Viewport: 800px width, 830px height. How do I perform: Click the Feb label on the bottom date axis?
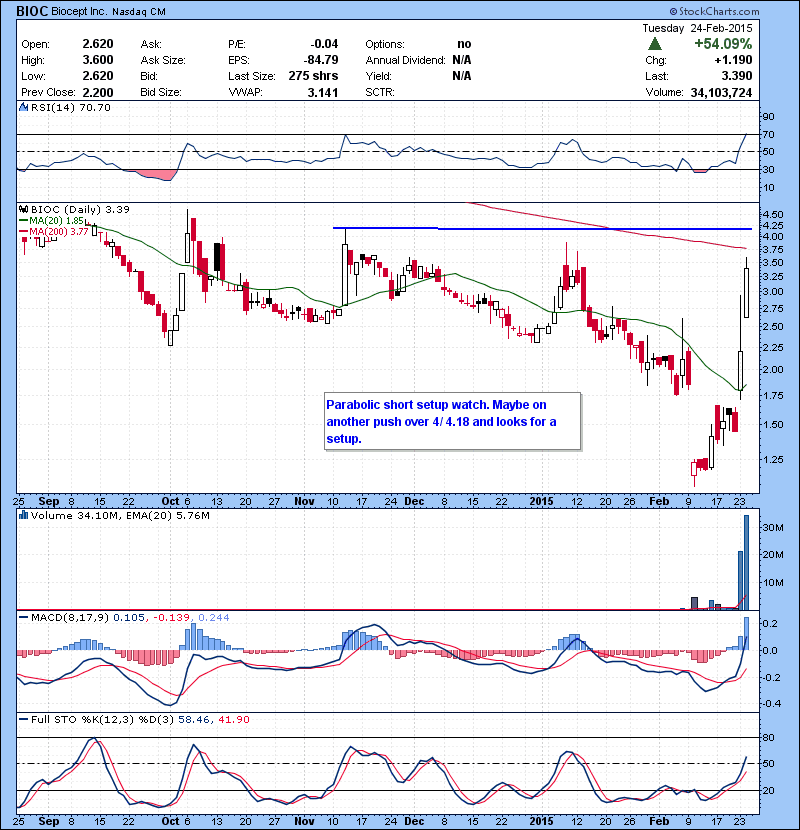(659, 821)
